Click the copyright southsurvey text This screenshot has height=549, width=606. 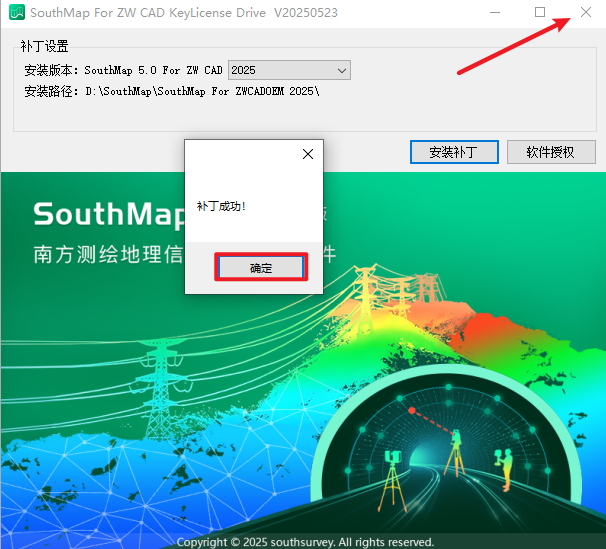[x=305, y=542]
